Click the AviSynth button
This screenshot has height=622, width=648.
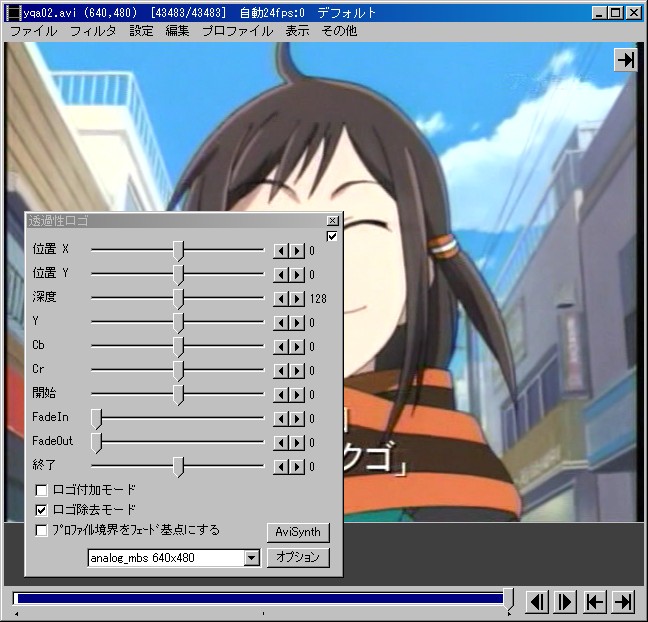[298, 532]
